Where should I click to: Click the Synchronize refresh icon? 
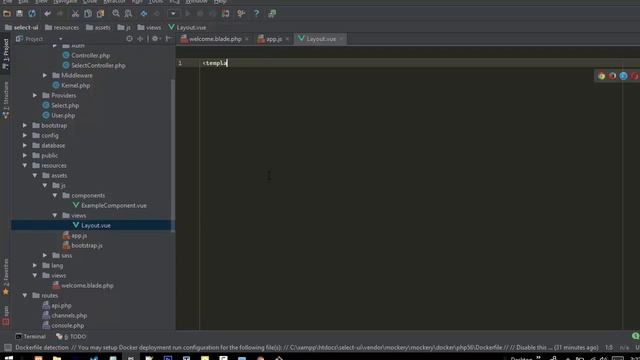tap(32, 13)
